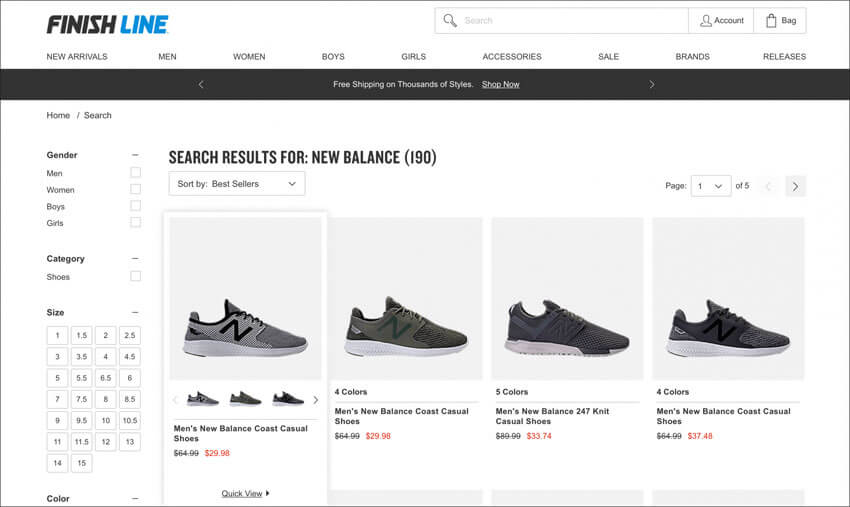Image resolution: width=850 pixels, height=507 pixels.
Task: Open the New Arrivals menu
Action: [77, 56]
